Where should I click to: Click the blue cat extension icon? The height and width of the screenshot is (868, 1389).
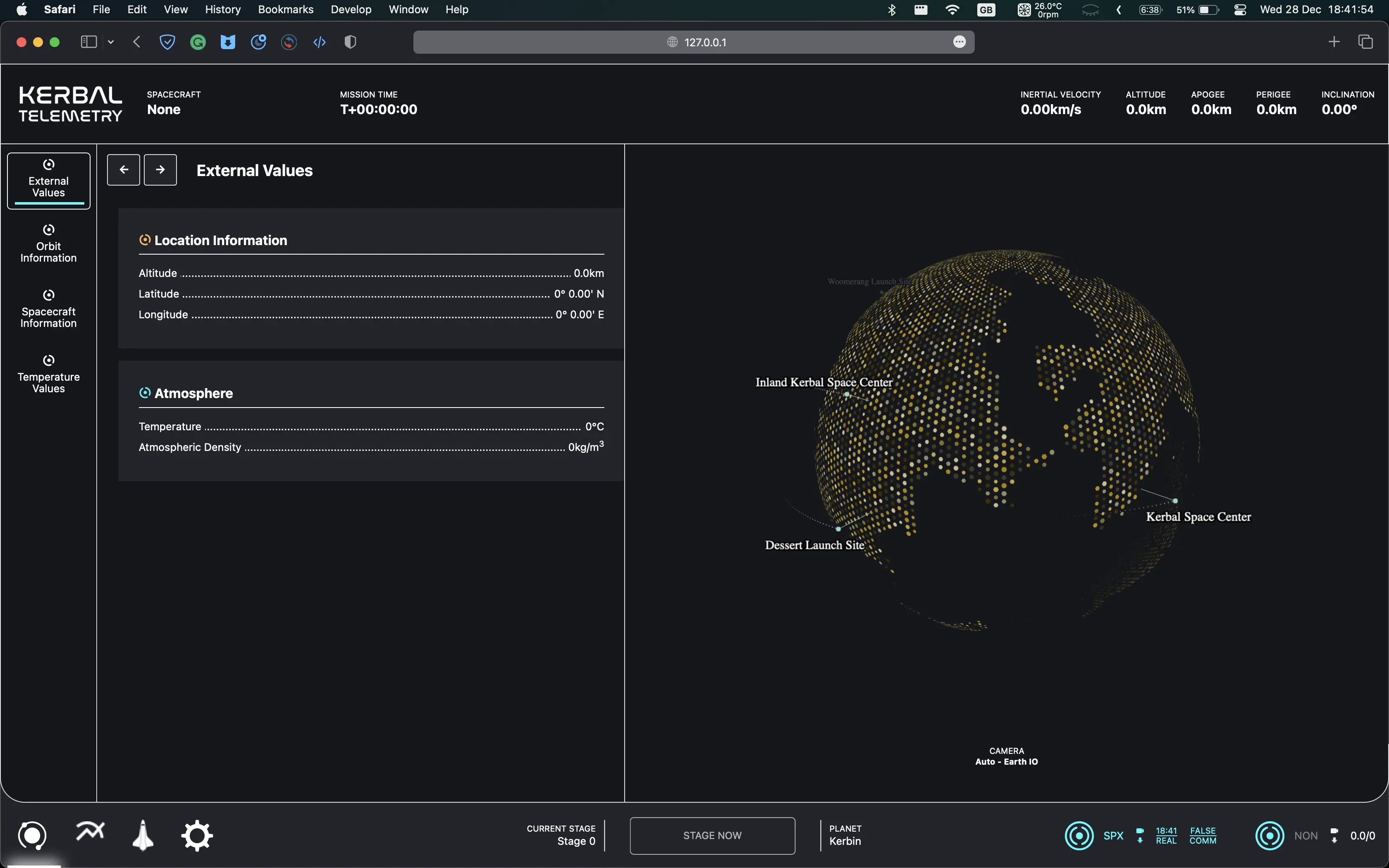coord(228,42)
